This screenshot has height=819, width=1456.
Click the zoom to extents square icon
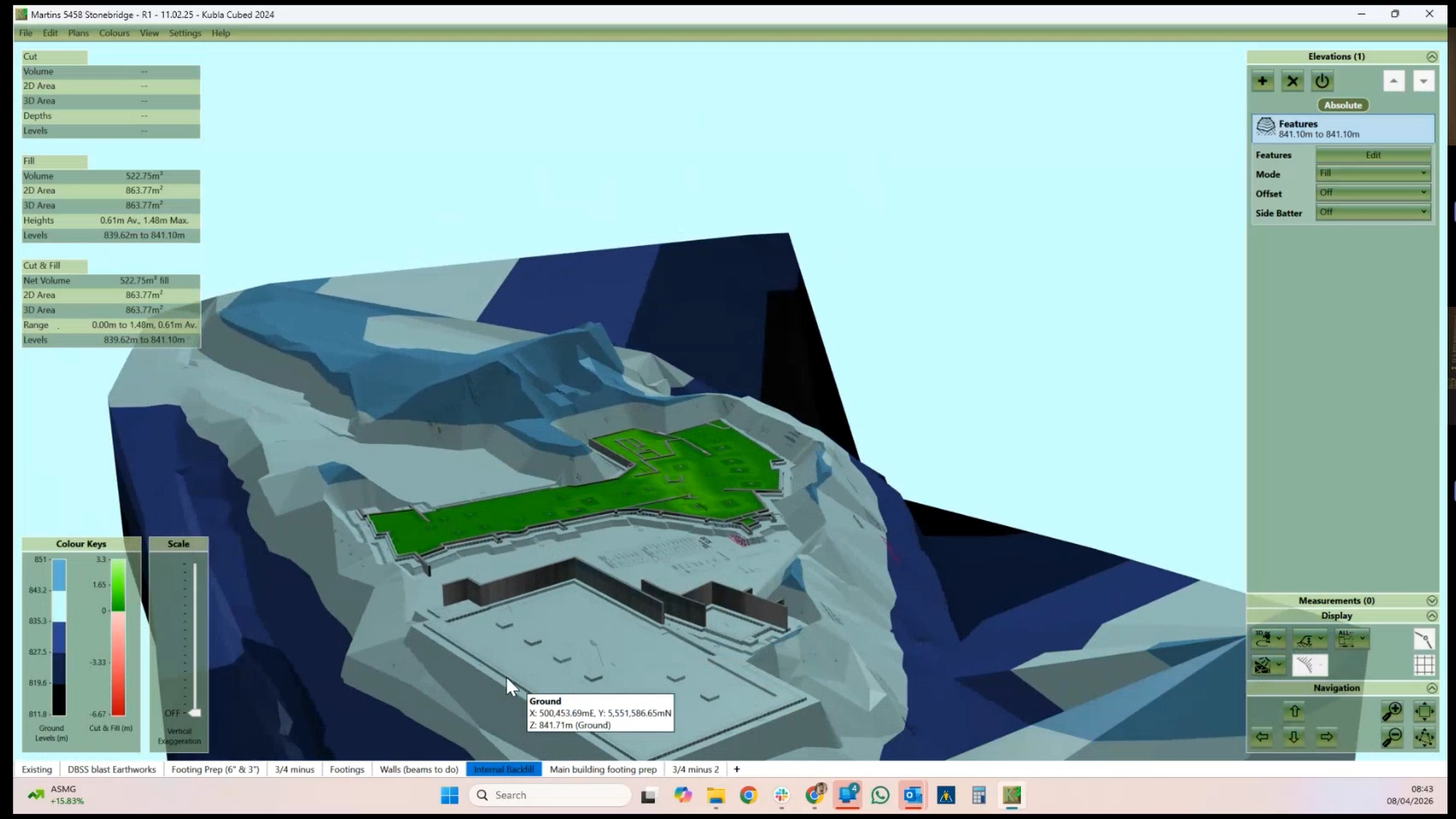point(1424,711)
